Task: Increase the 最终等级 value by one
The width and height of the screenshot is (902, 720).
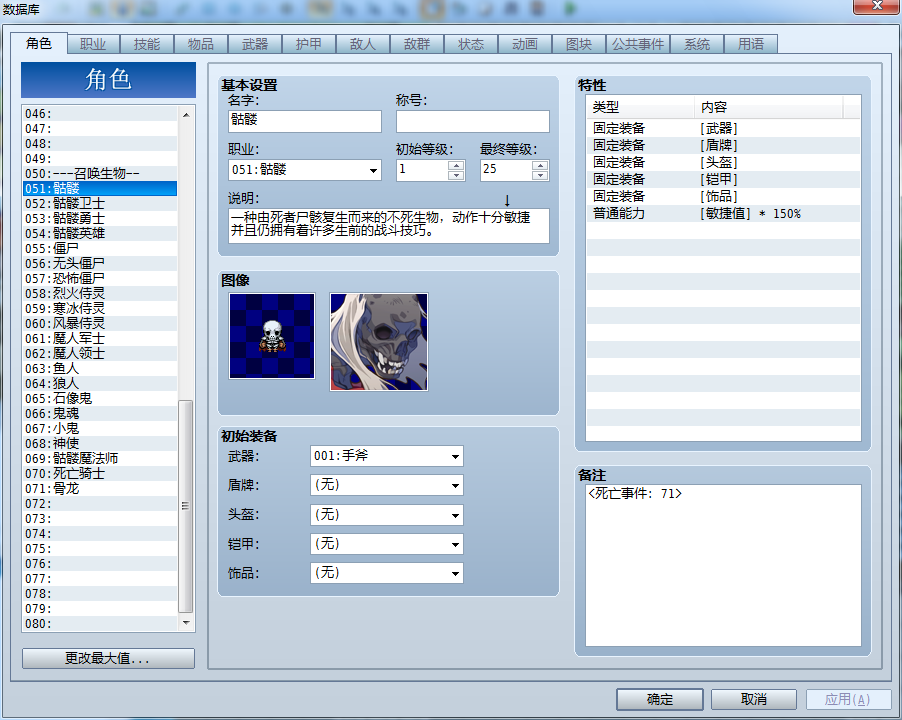Action: point(540,165)
